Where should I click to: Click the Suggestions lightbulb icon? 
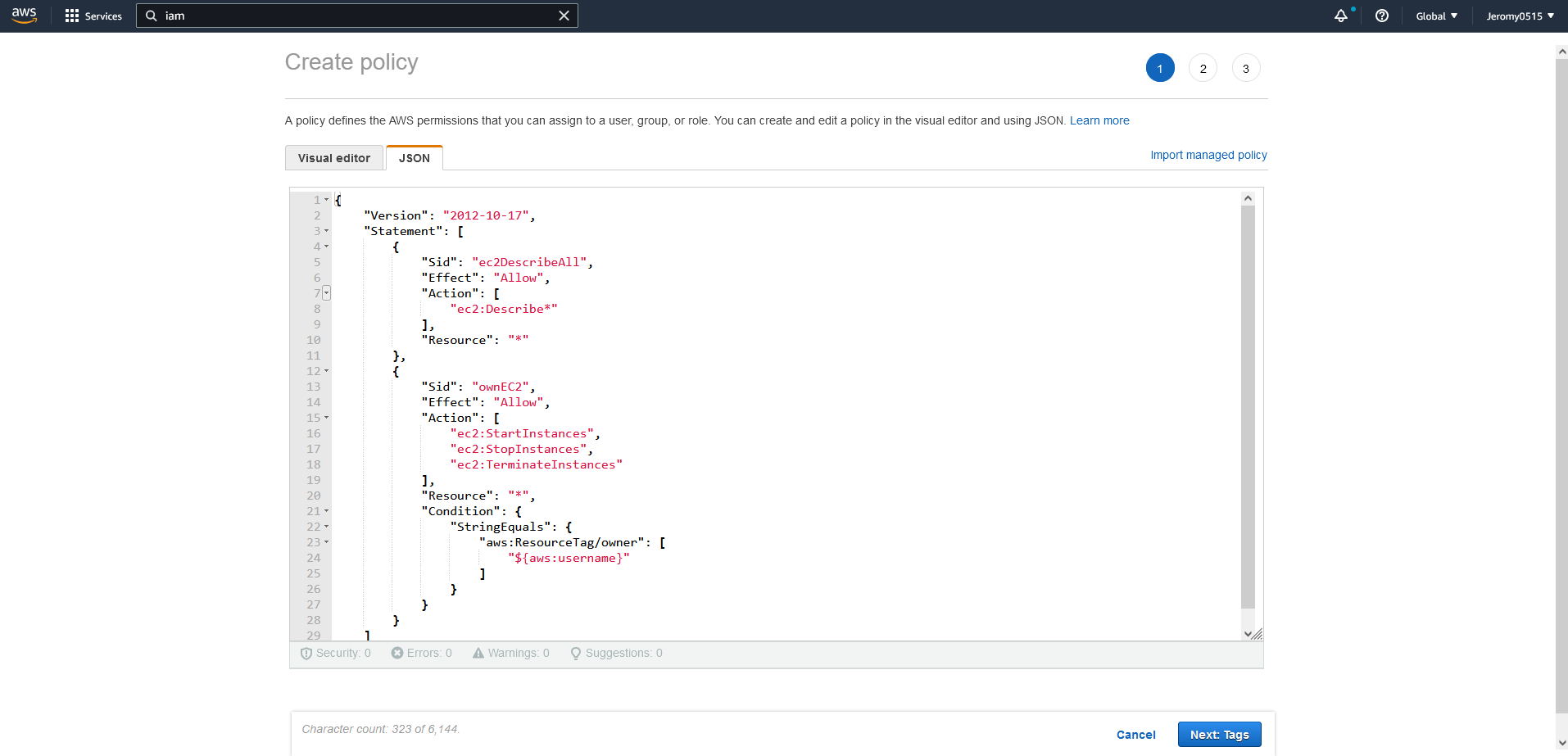tap(576, 654)
